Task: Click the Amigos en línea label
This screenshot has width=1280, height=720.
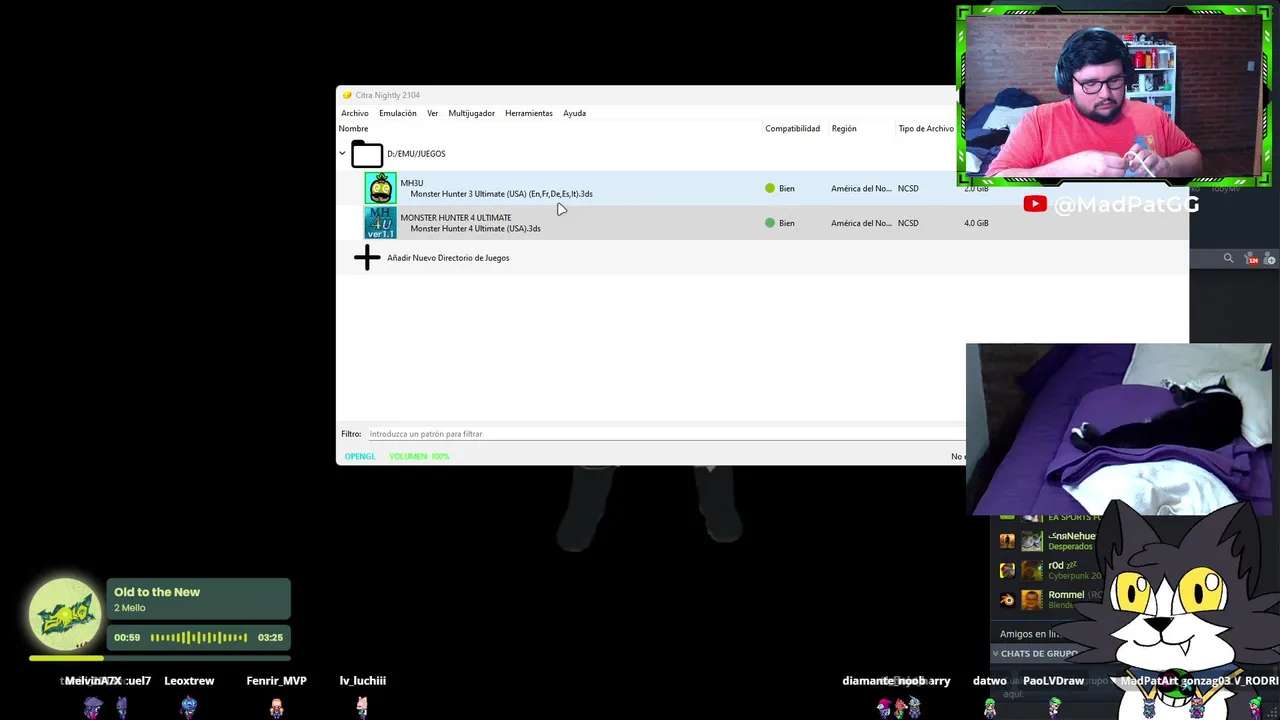Action: pos(1030,634)
